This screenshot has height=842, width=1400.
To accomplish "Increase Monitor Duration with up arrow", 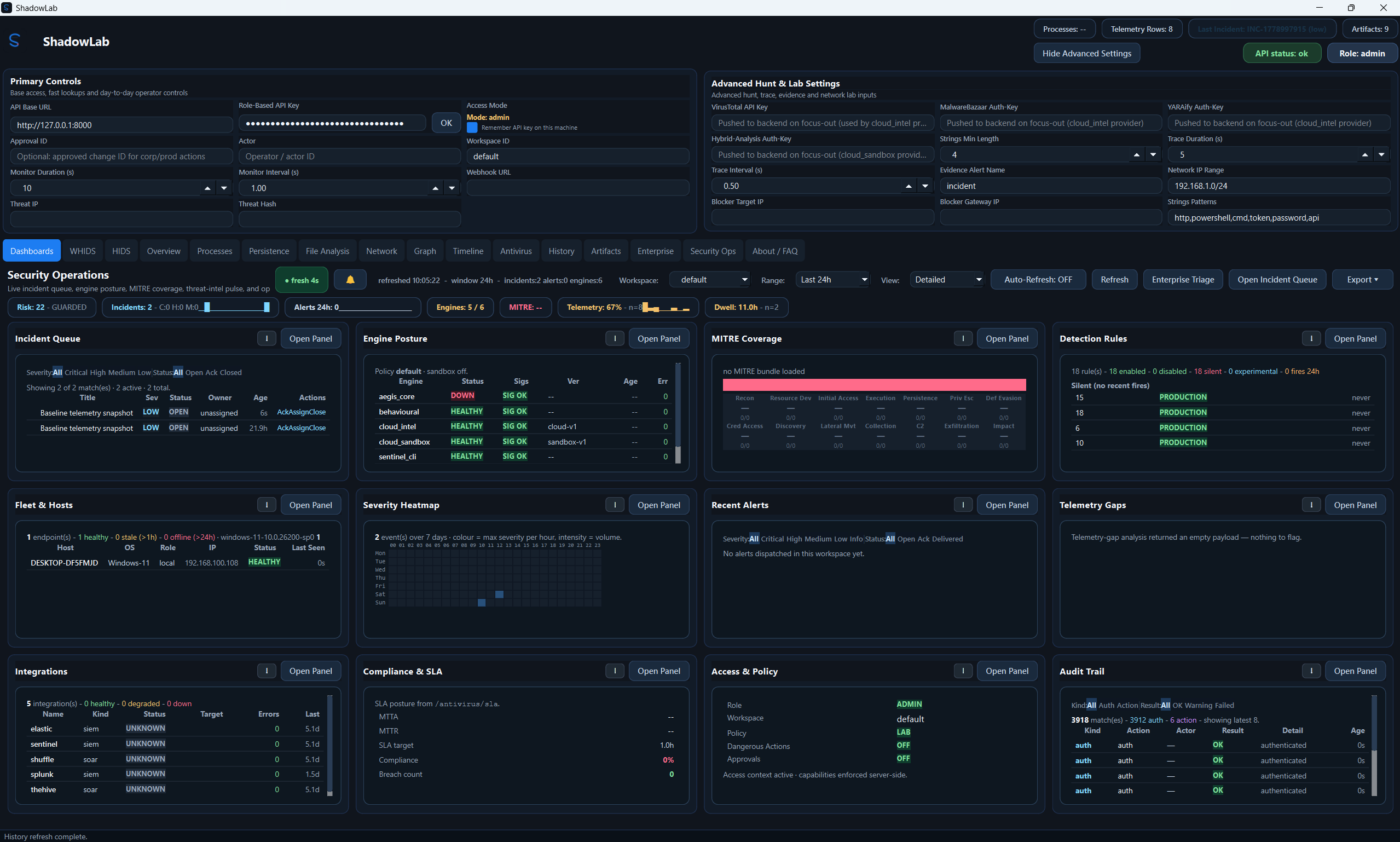I will click(207, 188).
